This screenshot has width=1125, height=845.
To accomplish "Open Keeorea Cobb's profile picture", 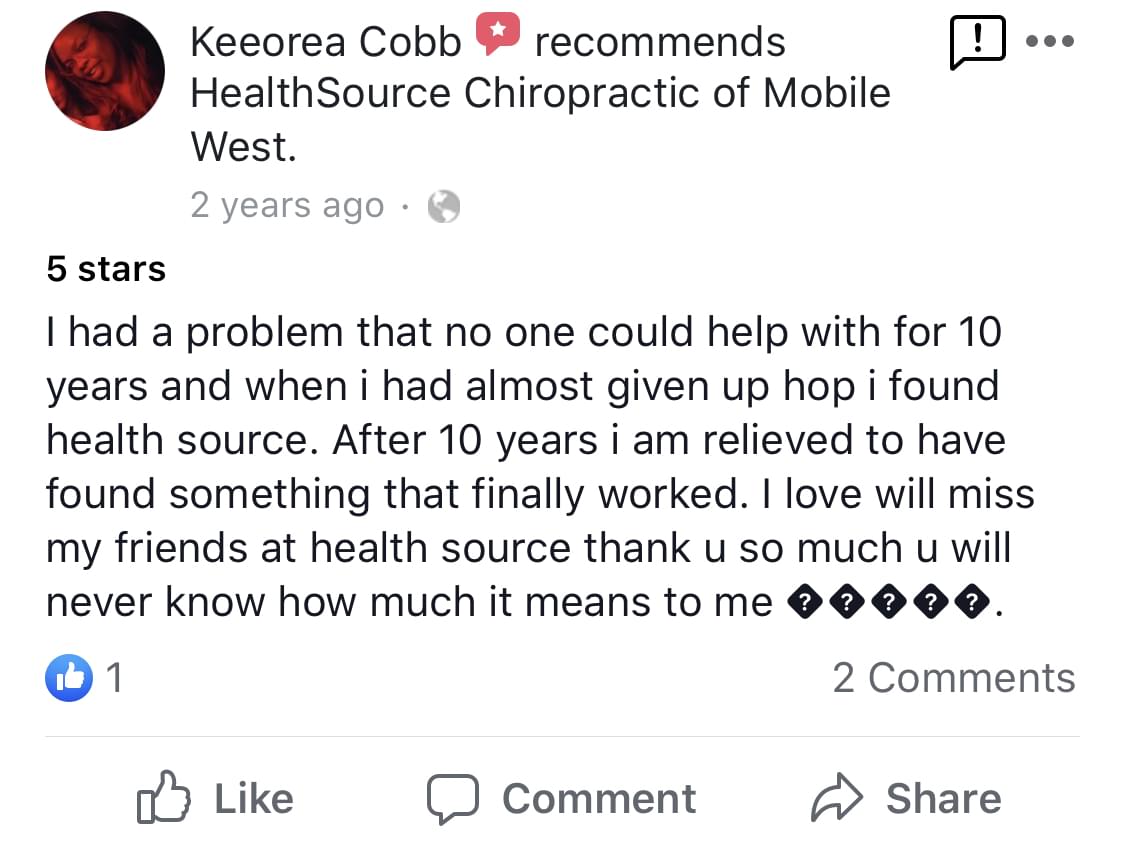I will 105,71.
